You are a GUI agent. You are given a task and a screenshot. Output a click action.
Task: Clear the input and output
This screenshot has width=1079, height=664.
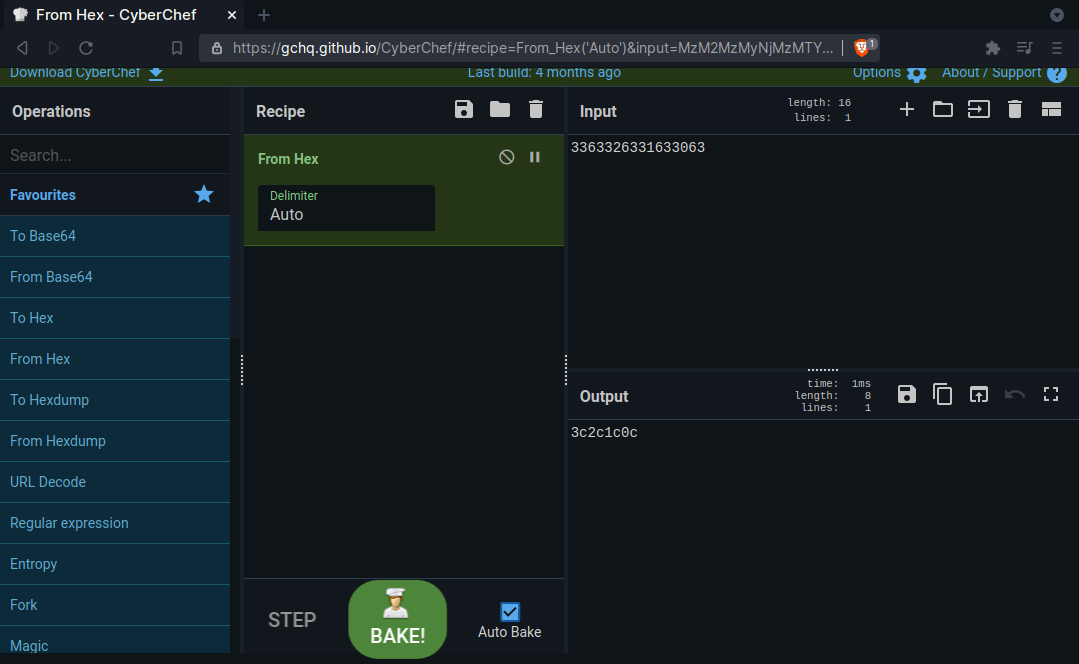point(1015,109)
